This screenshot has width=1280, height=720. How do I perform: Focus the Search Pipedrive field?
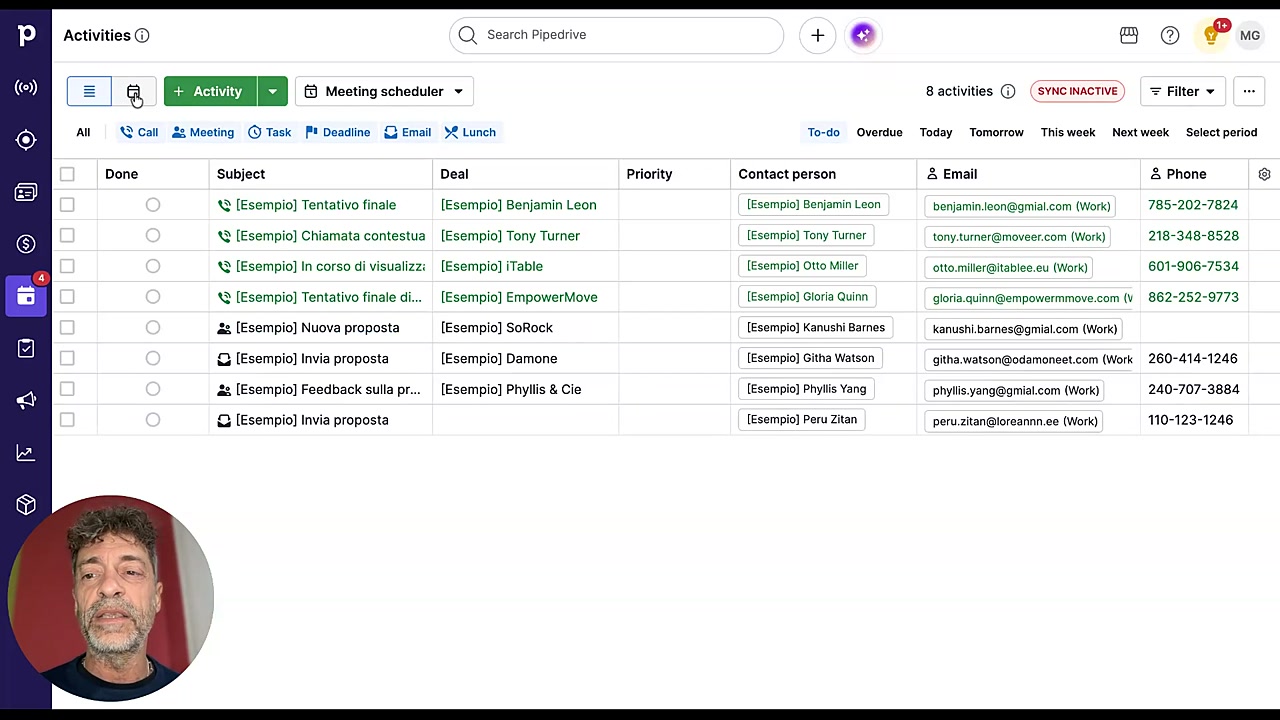[616, 35]
